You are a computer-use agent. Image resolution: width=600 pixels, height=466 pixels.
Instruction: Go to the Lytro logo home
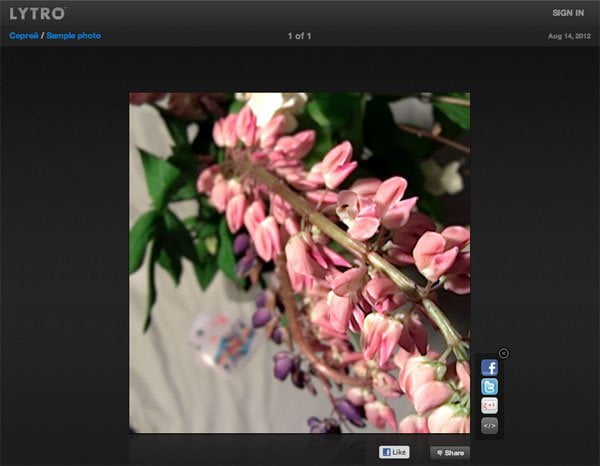38,13
